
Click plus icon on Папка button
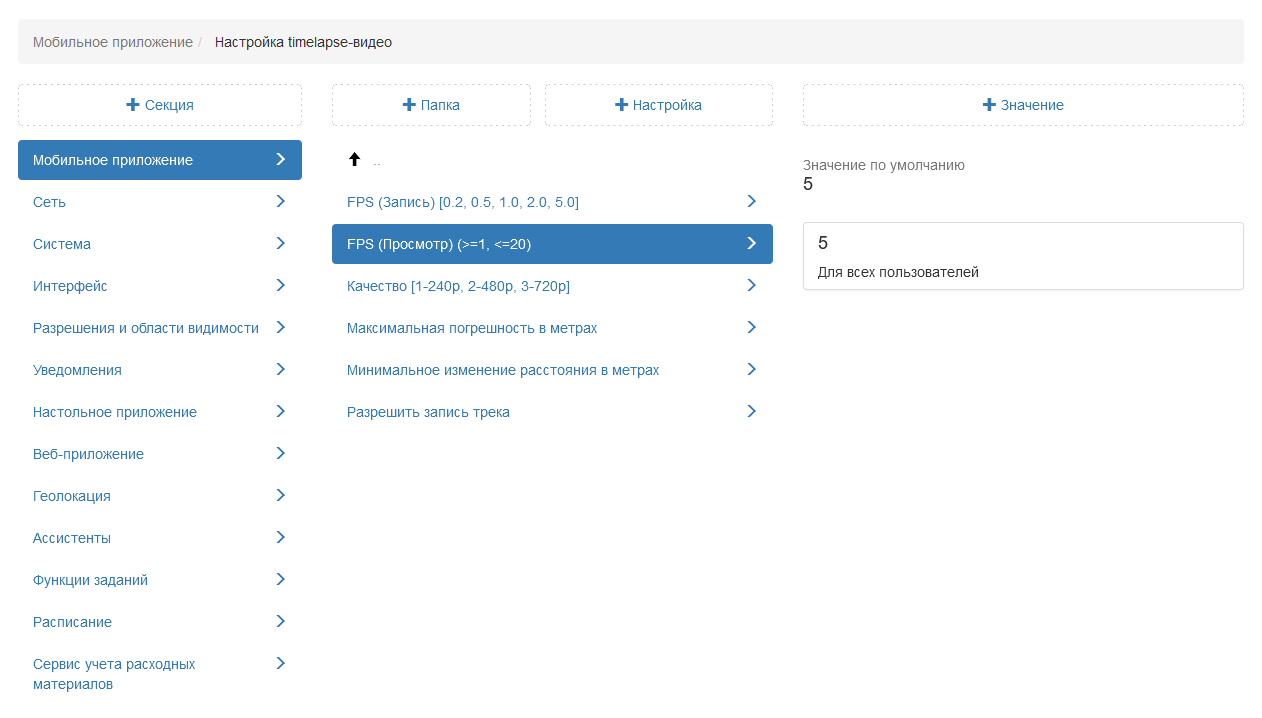tap(409, 105)
